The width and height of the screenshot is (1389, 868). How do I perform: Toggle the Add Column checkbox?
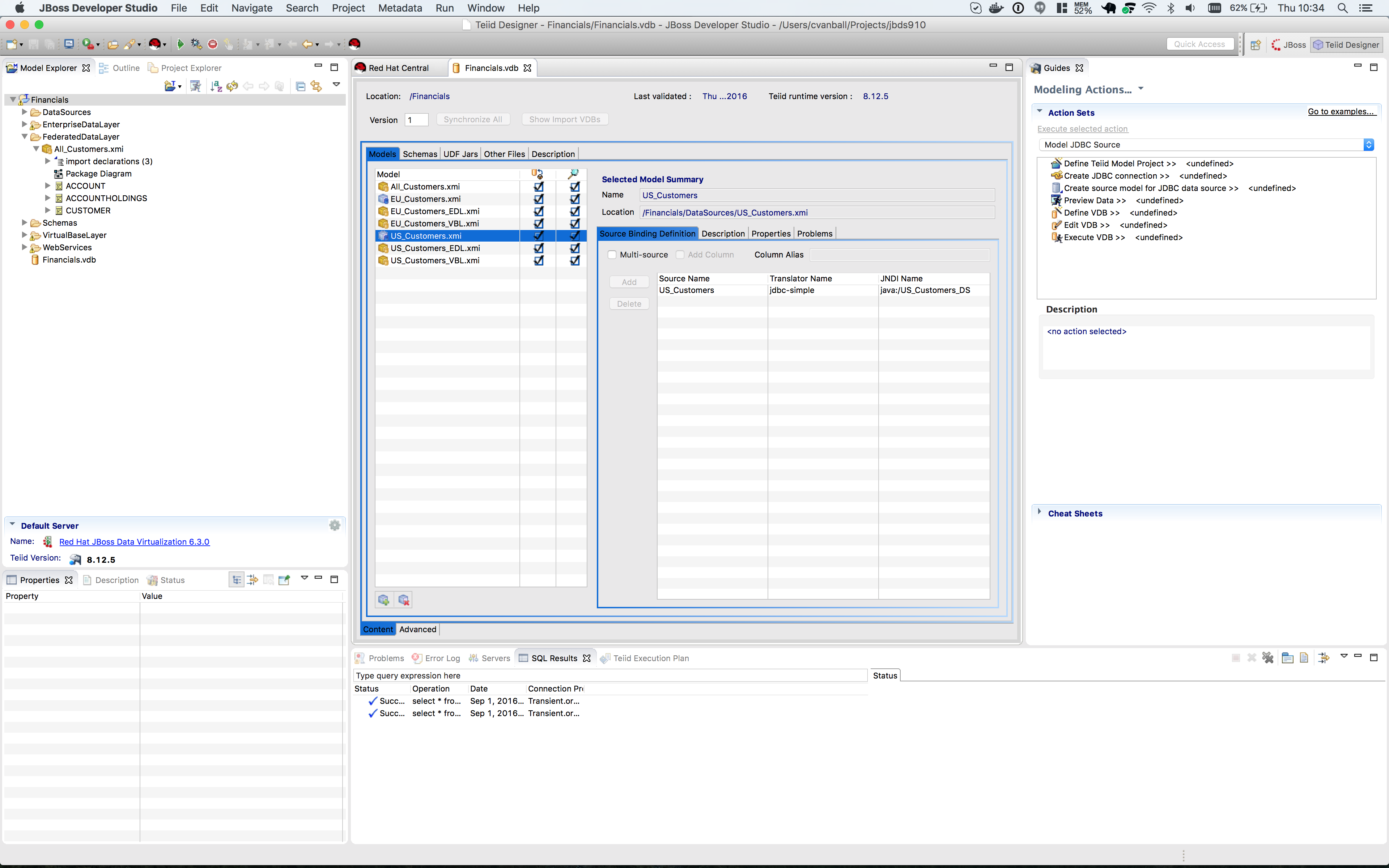click(680, 254)
